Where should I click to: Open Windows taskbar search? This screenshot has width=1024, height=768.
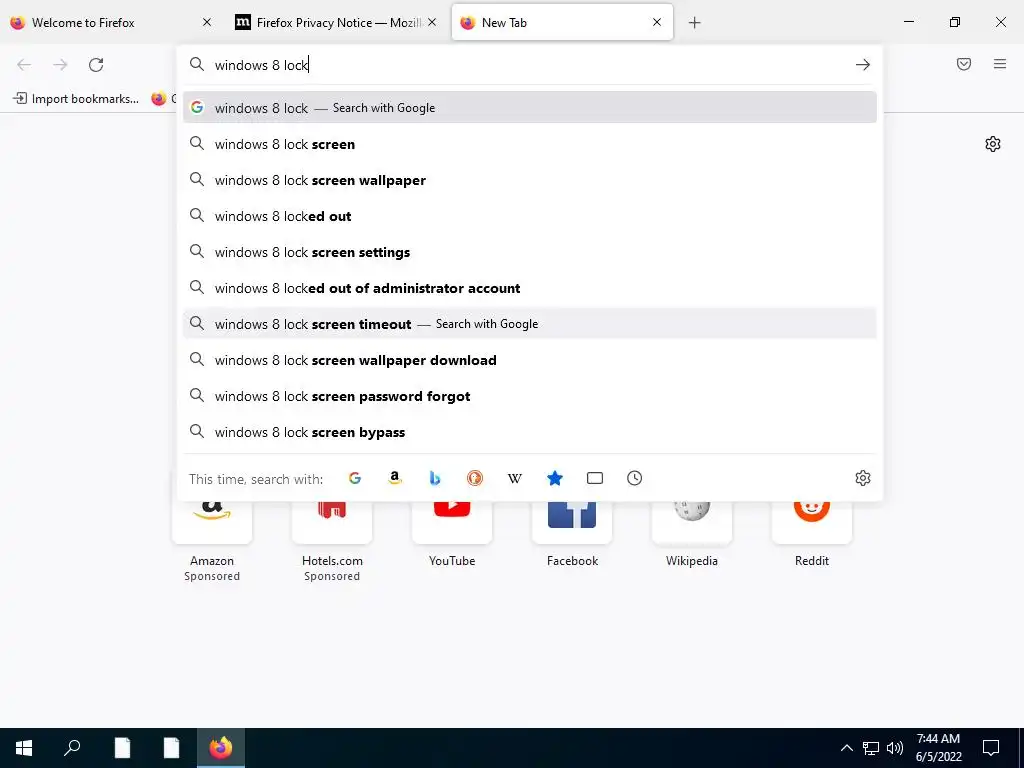[x=72, y=748]
